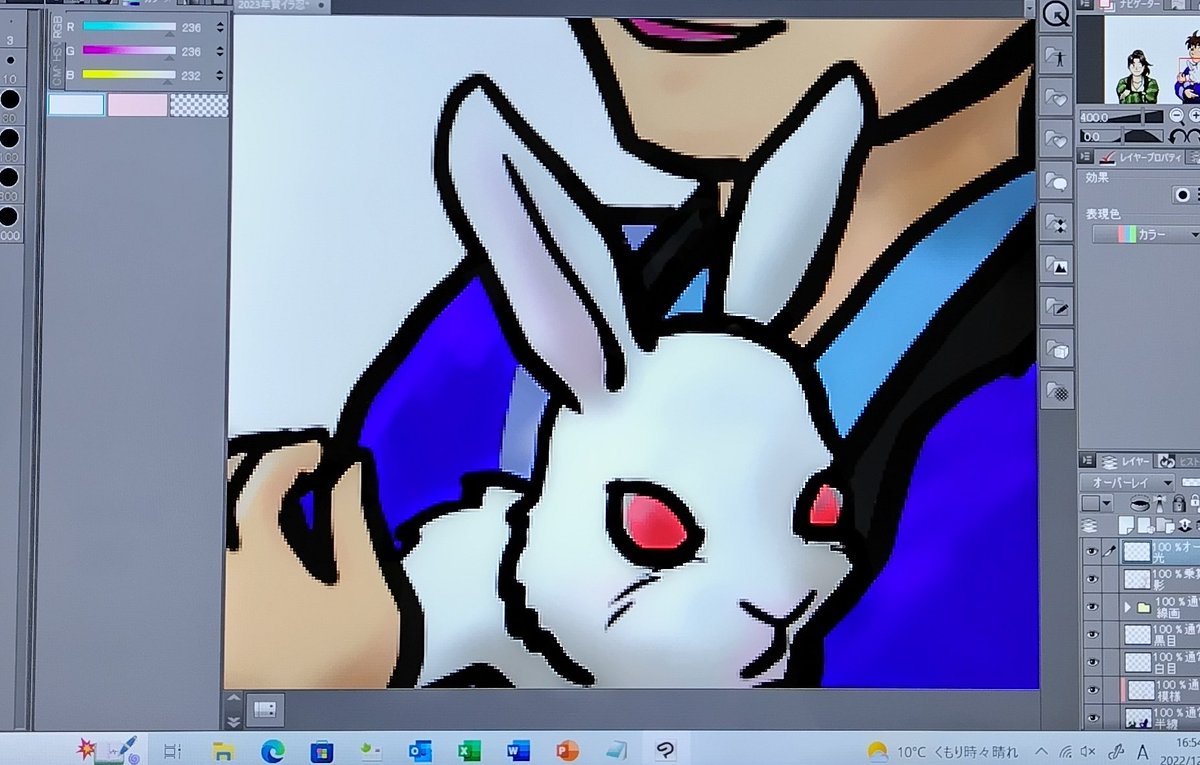Click the copy layer pages icon
This screenshot has width=1200, height=765.
tap(1167, 525)
